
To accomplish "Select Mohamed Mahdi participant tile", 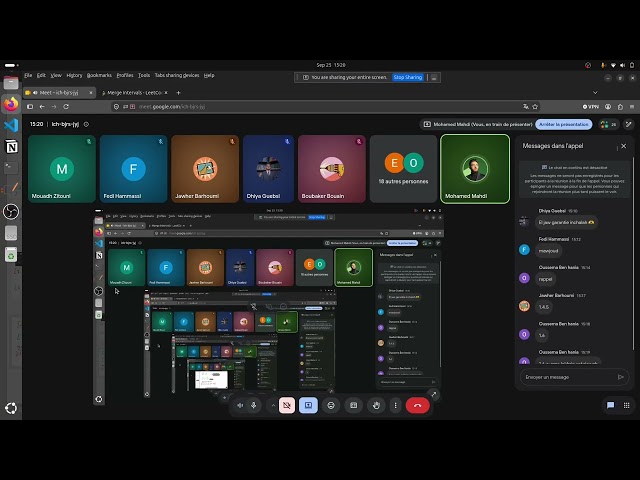I will pyautogui.click(x=475, y=169).
